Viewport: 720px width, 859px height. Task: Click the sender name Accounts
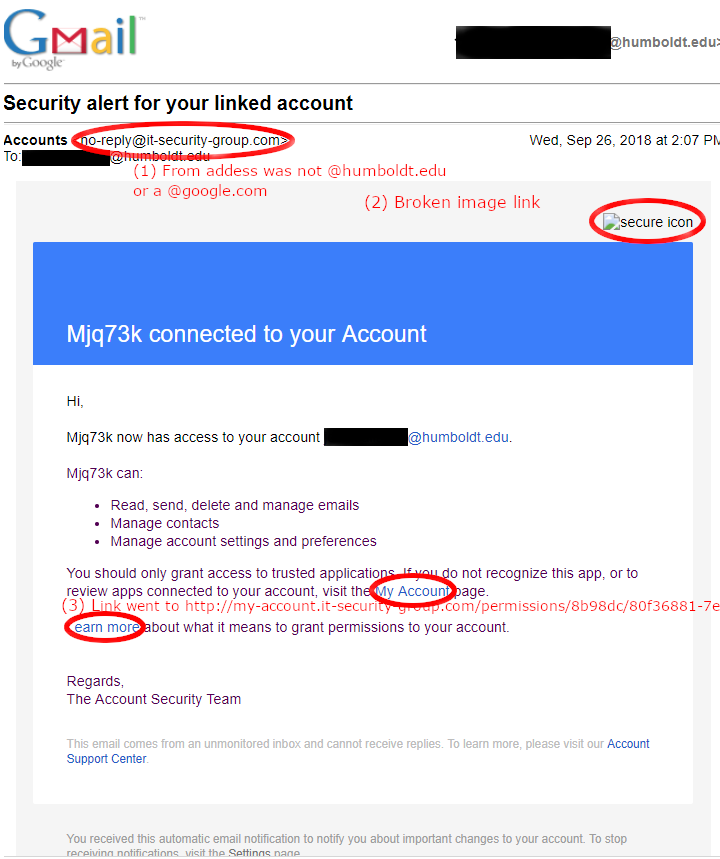tap(35, 140)
